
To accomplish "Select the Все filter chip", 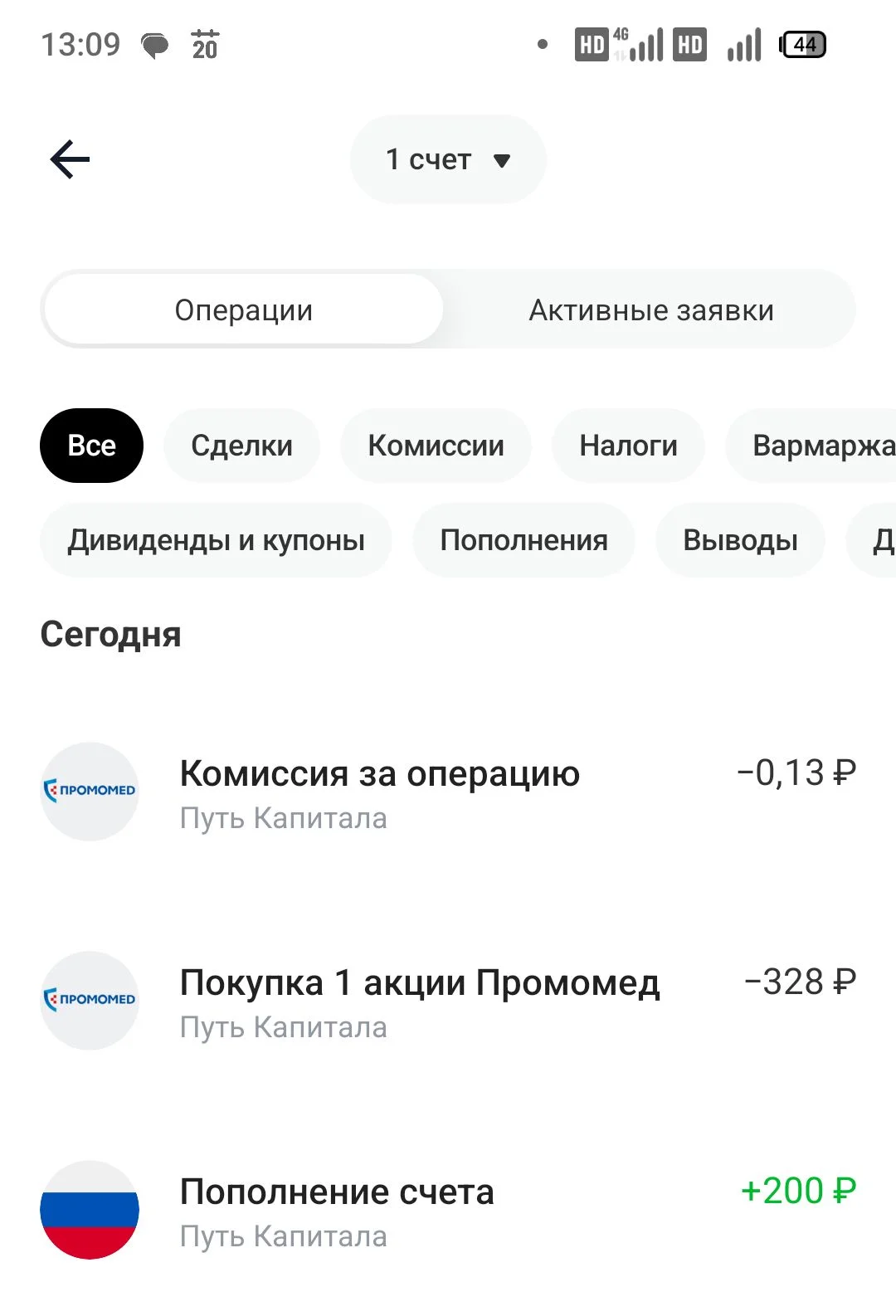I will [91, 446].
